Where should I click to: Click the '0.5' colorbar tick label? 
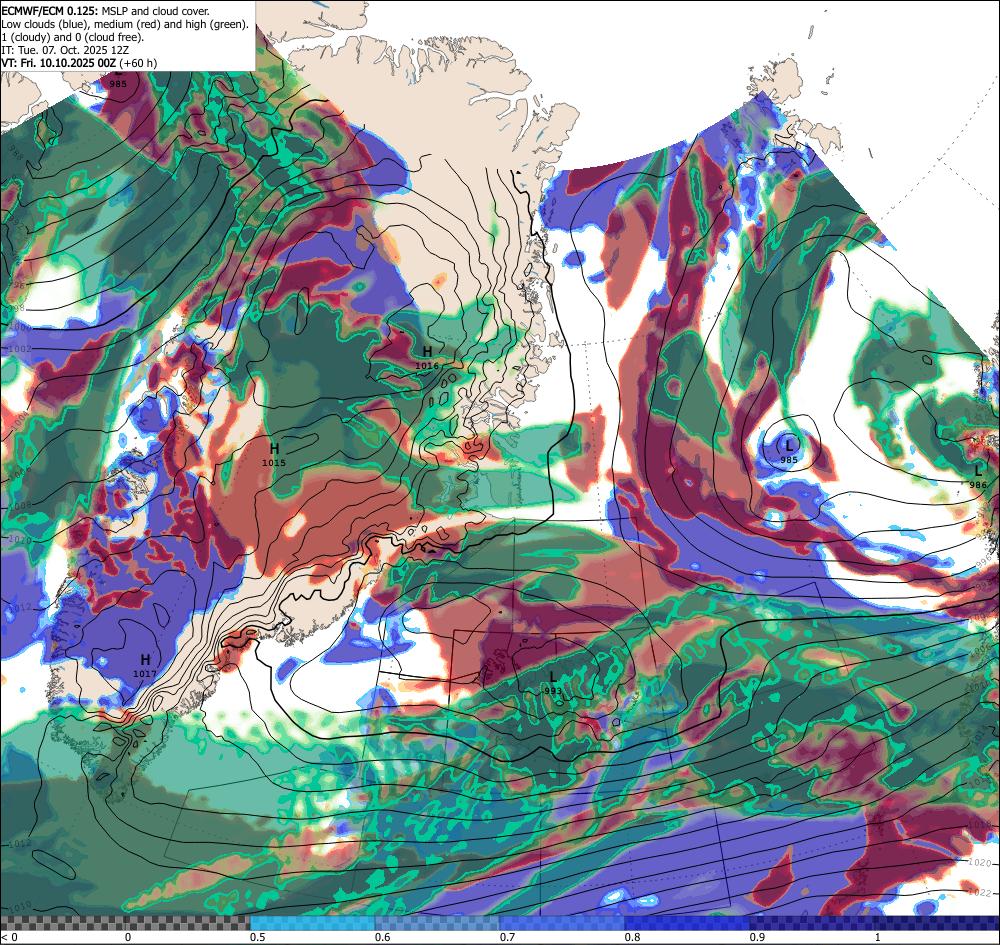(x=258, y=937)
